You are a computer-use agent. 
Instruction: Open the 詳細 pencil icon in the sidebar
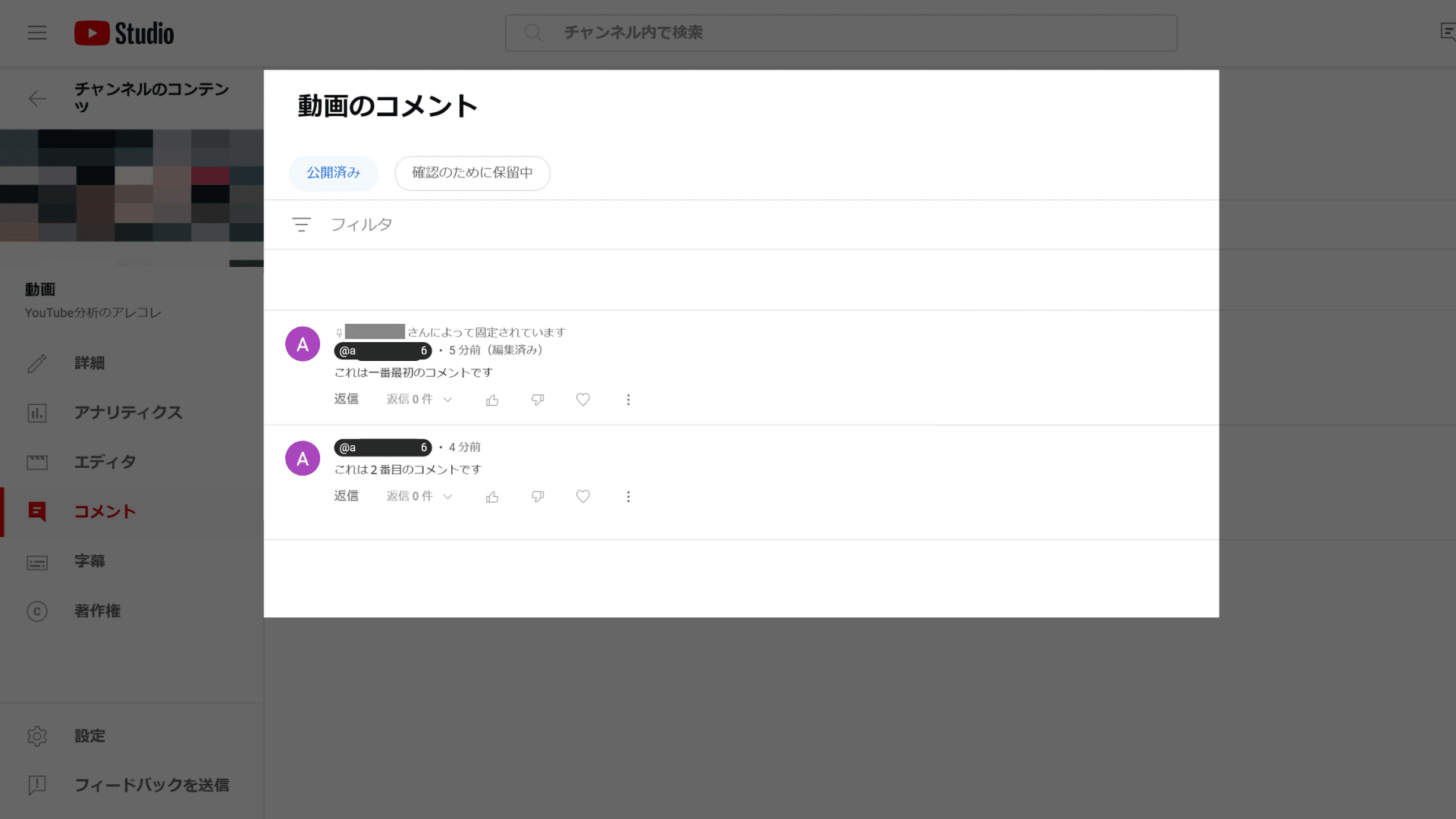[x=37, y=363]
